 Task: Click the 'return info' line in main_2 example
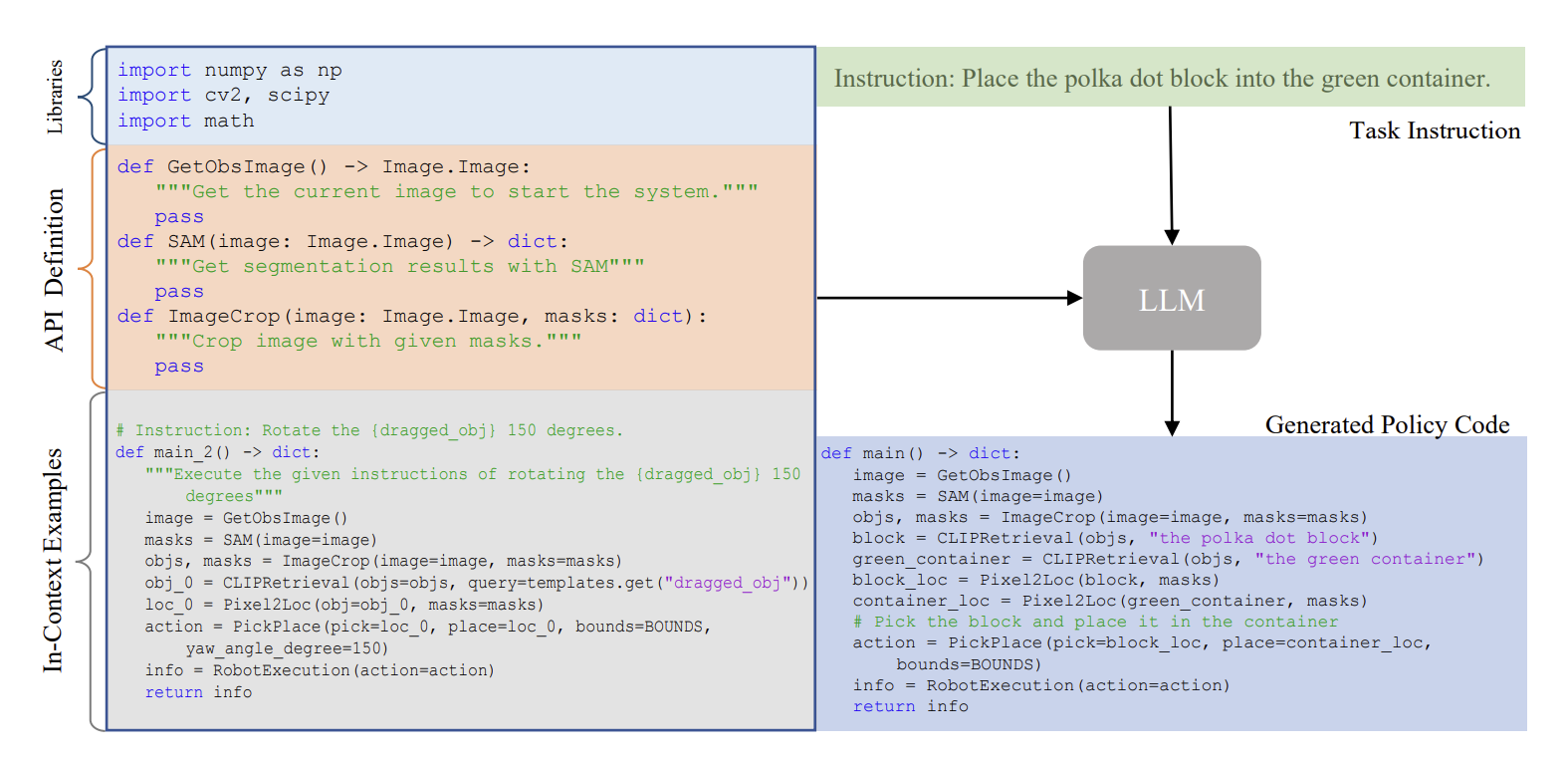(198, 692)
